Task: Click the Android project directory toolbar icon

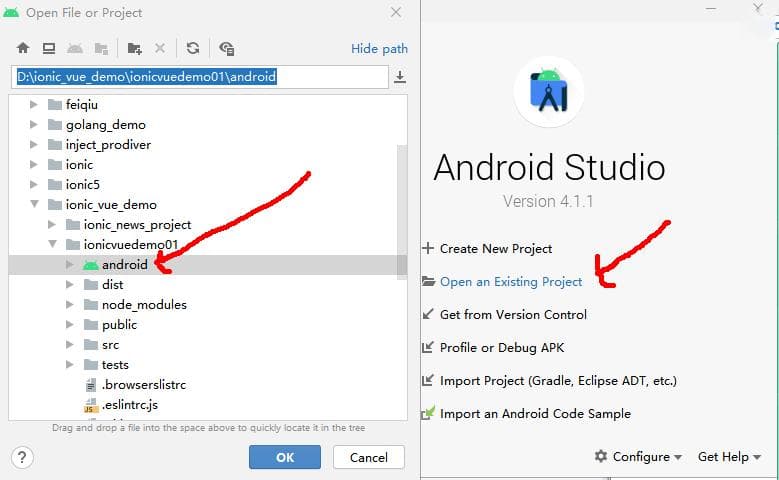Action: pyautogui.click(x=75, y=48)
